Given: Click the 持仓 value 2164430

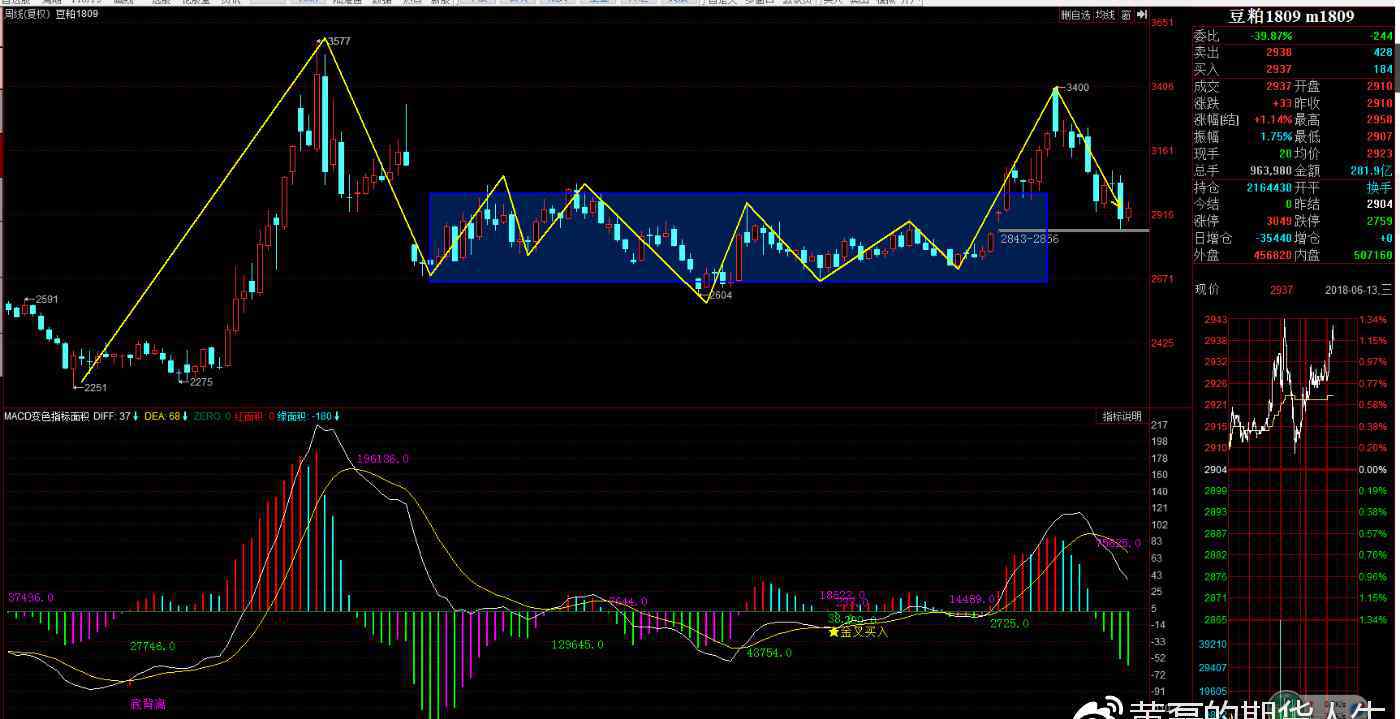Looking at the screenshot, I should coord(1267,188).
